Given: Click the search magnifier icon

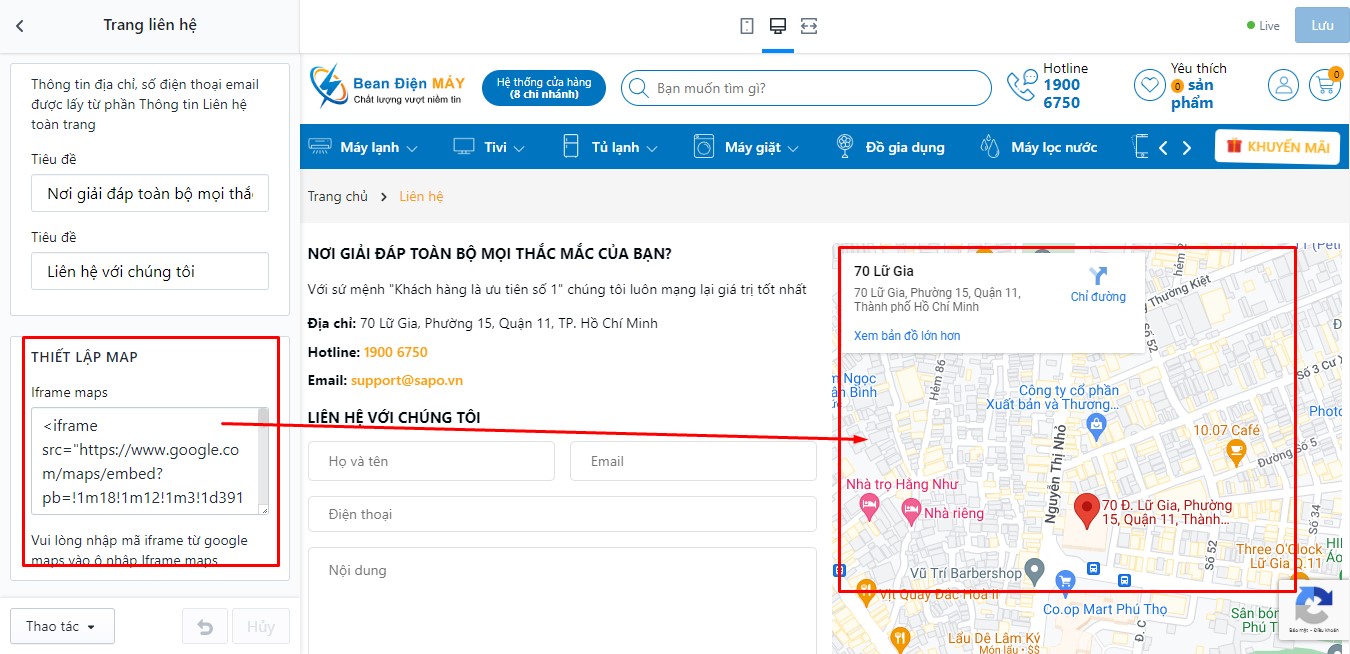Looking at the screenshot, I should pyautogui.click(x=640, y=88).
